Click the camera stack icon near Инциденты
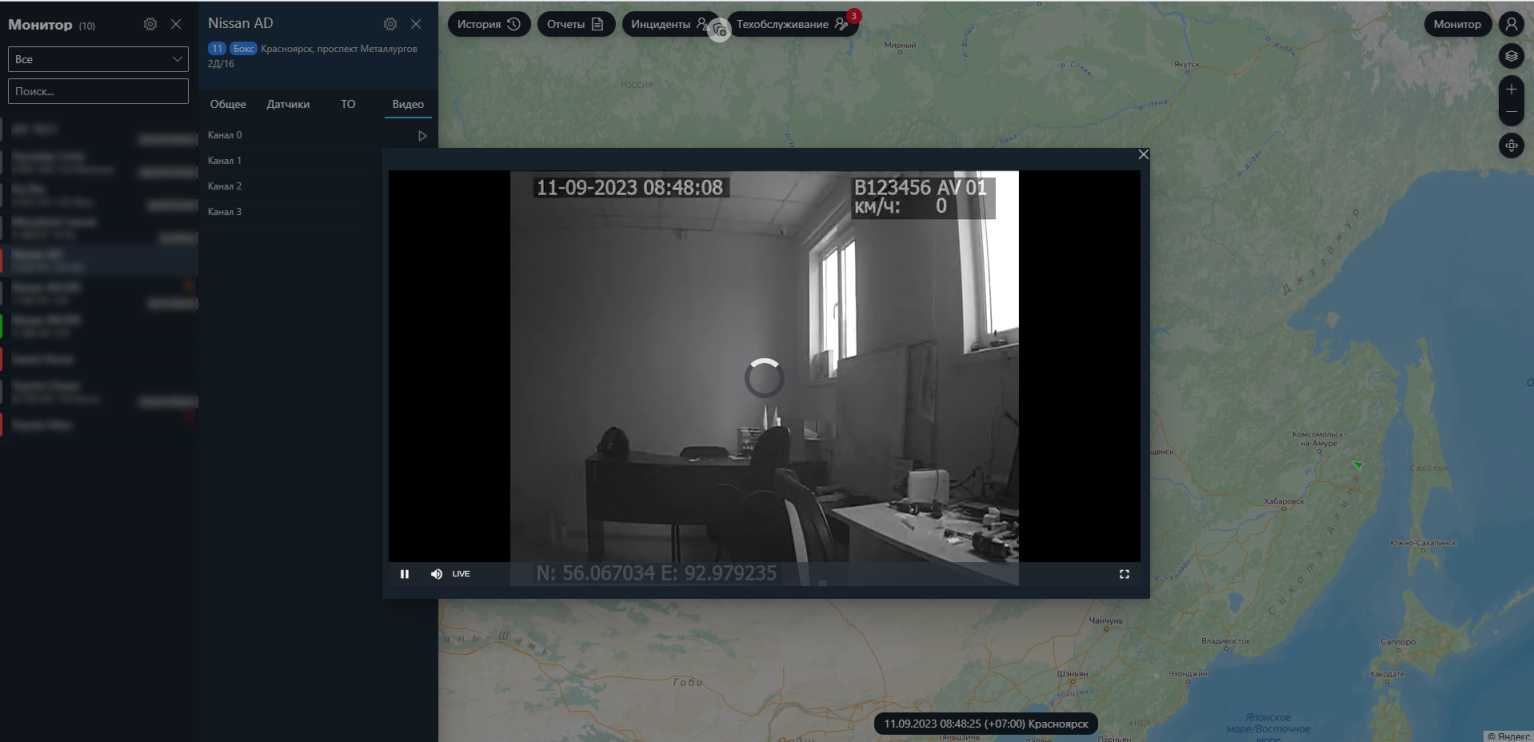This screenshot has height=742, width=1534. pyautogui.click(x=719, y=30)
